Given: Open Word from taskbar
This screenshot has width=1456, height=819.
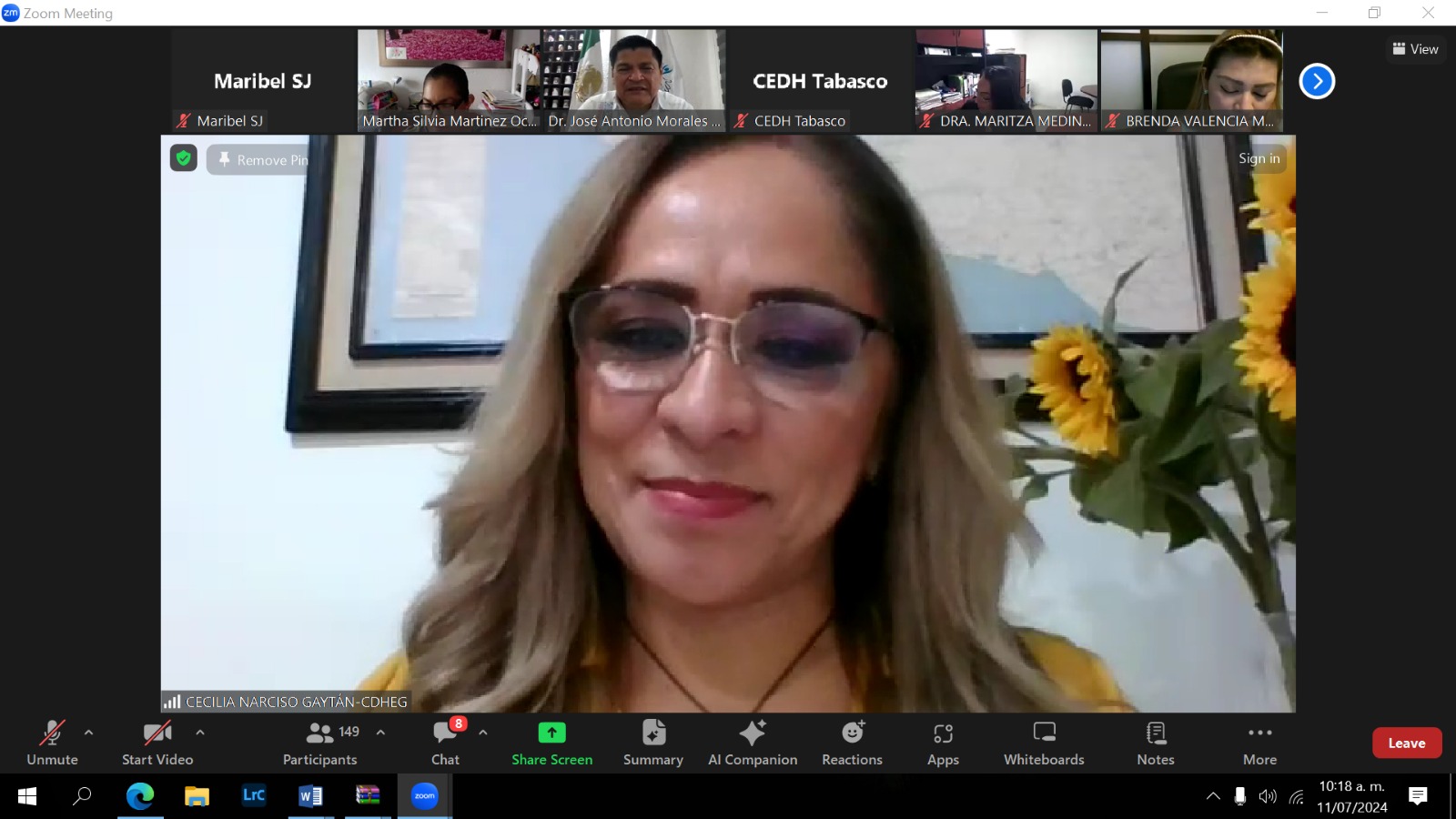Looking at the screenshot, I should (x=310, y=796).
